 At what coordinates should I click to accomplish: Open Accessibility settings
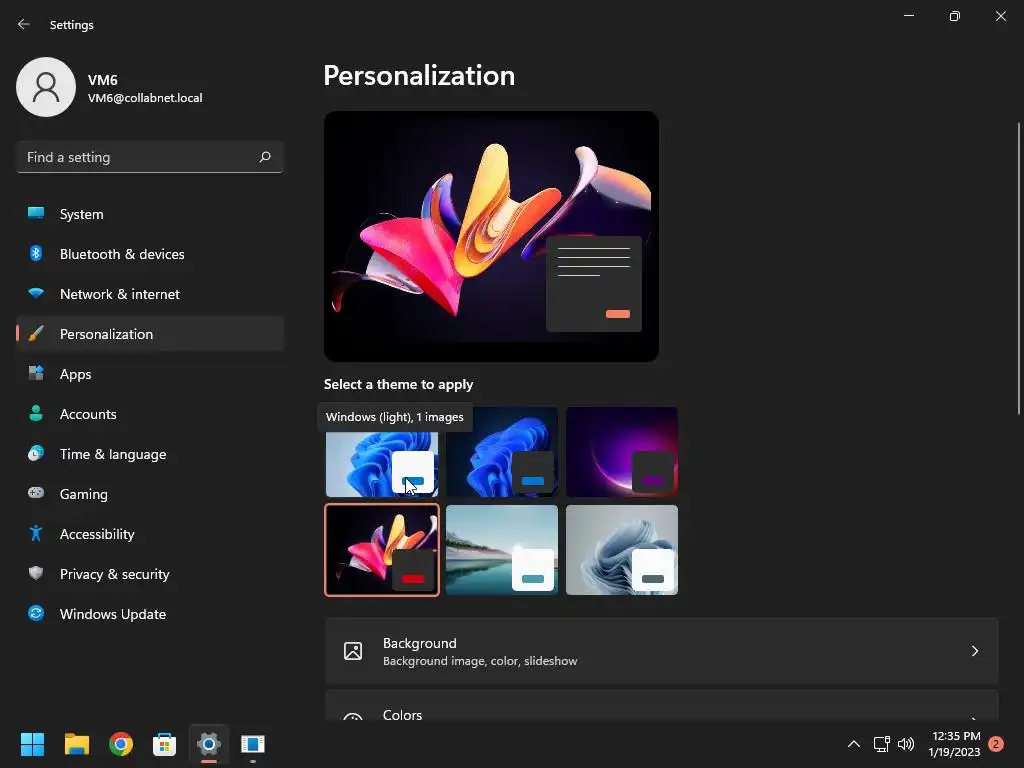click(x=150, y=534)
